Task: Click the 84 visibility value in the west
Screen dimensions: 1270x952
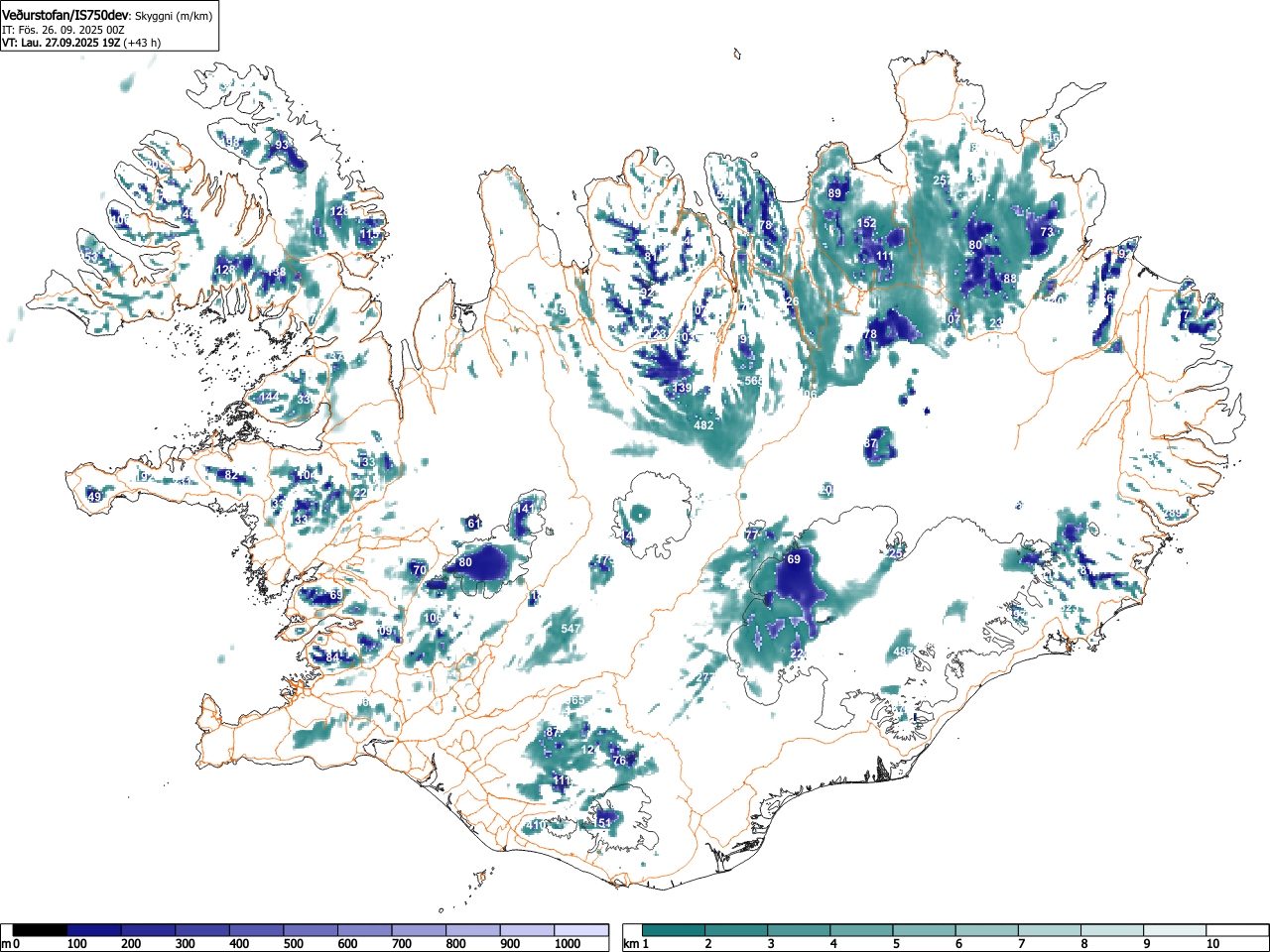Action: pyautogui.click(x=332, y=656)
